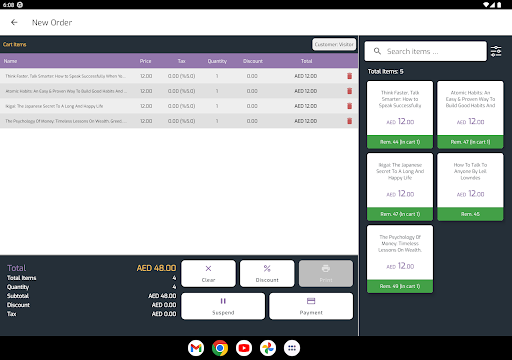This screenshot has width=512, height=360.
Task: Focus the Search items field
Action: [426, 51]
